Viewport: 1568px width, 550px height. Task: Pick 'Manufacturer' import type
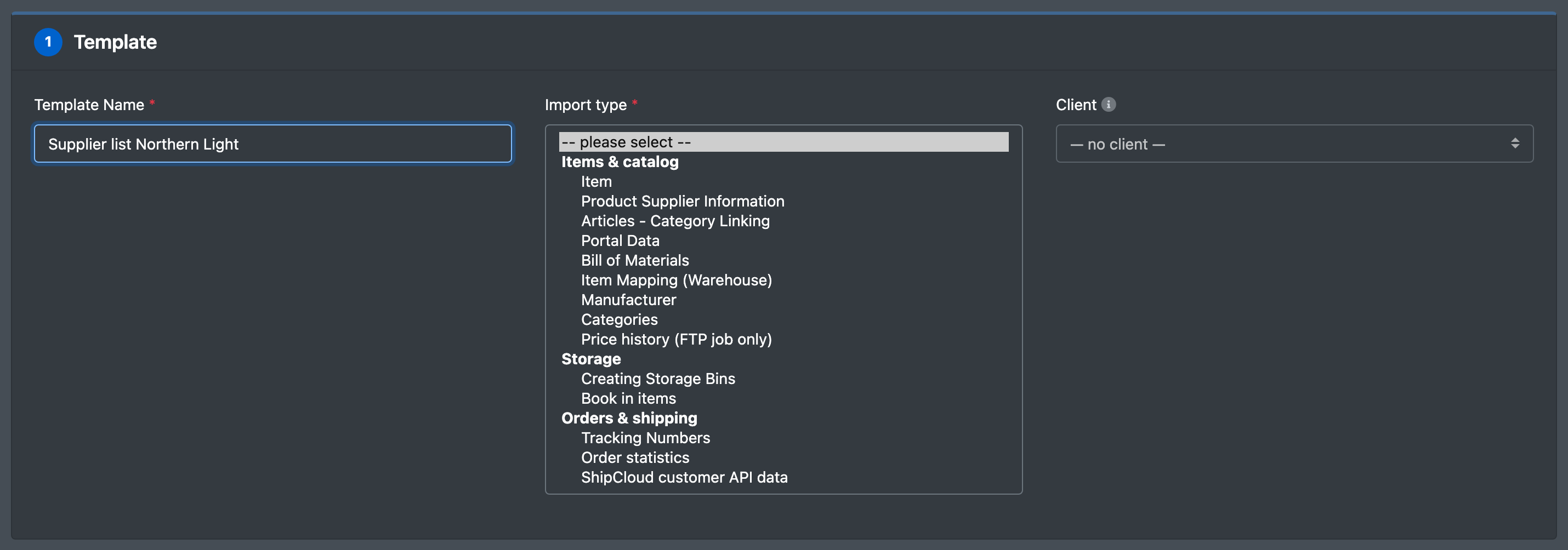(783, 300)
